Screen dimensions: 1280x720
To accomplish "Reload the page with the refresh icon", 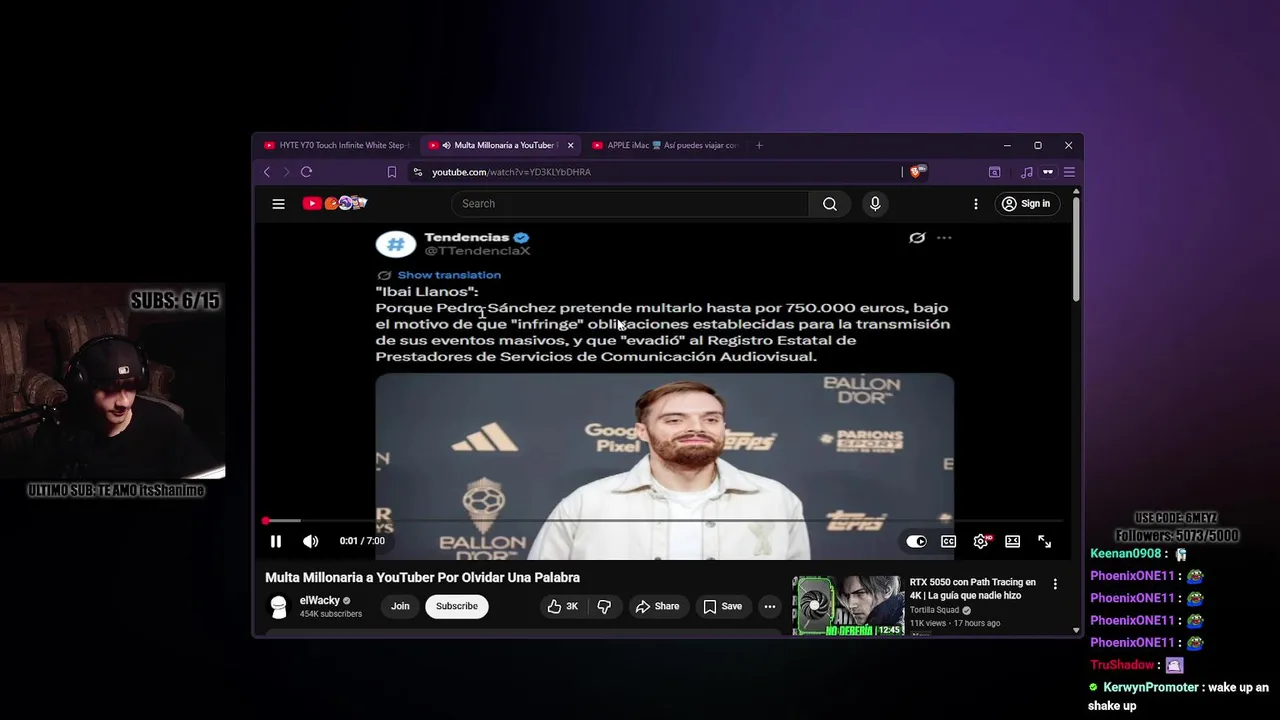I will [x=307, y=172].
